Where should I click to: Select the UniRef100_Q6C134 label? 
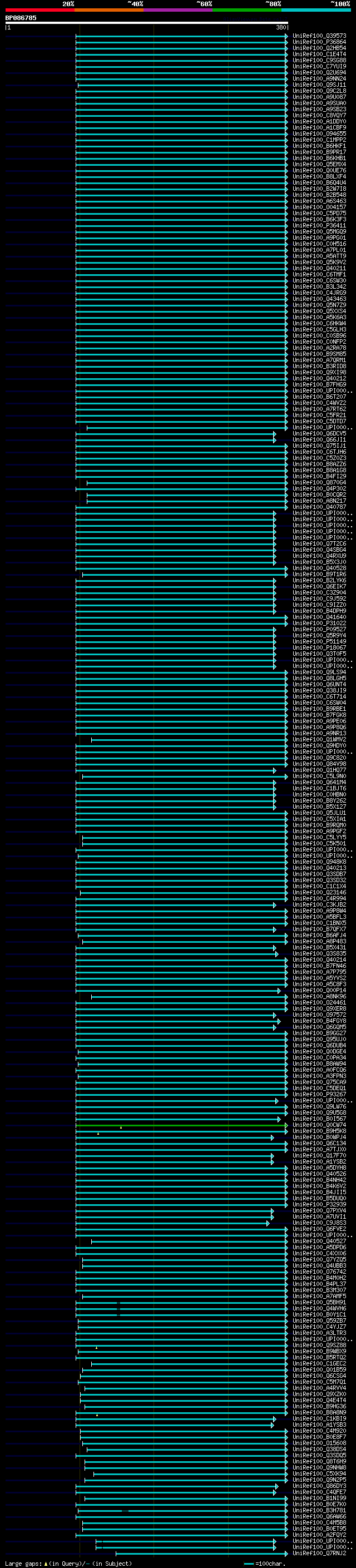click(x=319, y=1144)
